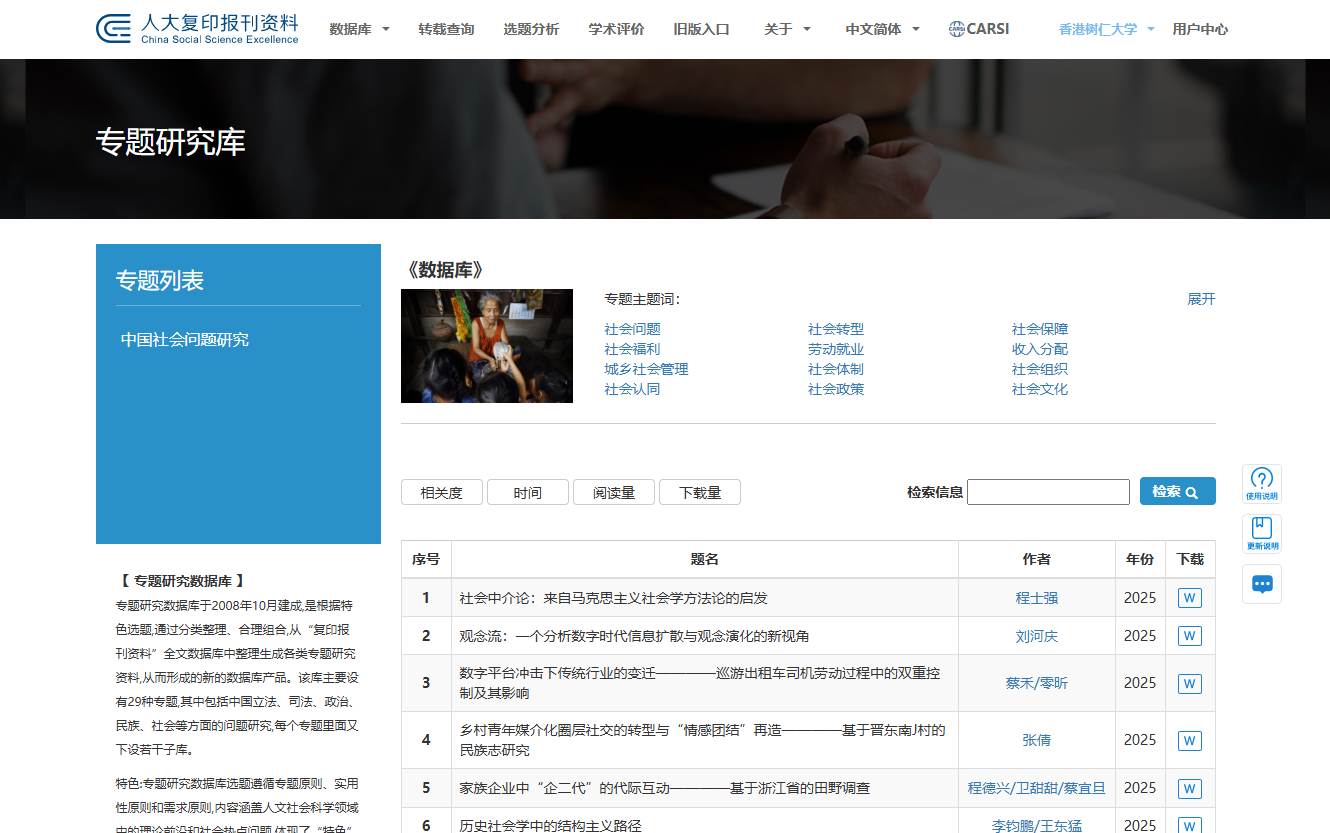Open the 中文简体 language dropdown
This screenshot has width=1330, height=833.
[x=882, y=29]
